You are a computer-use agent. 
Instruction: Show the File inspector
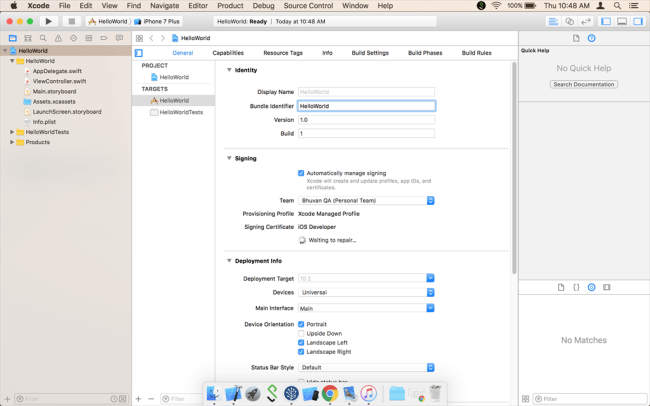point(576,38)
